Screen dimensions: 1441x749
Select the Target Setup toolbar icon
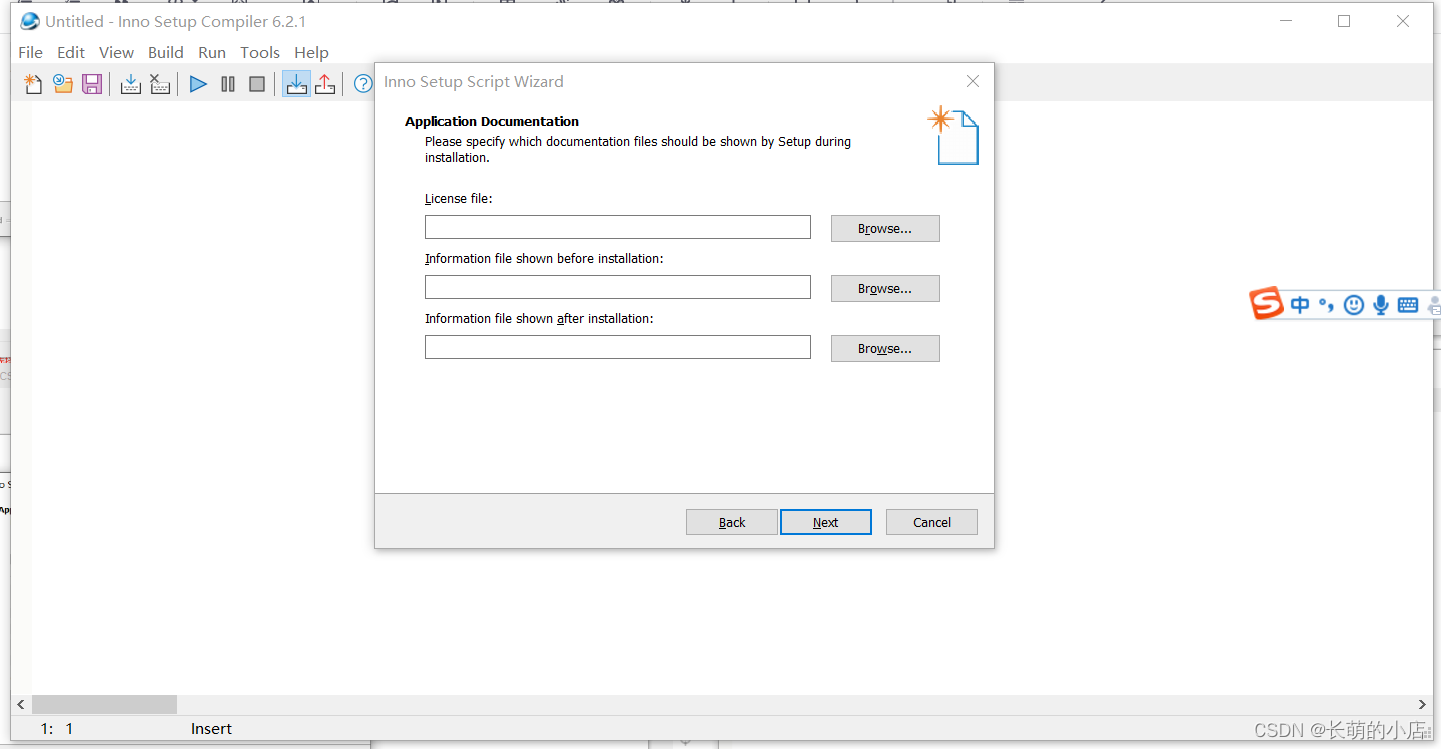tap(296, 84)
